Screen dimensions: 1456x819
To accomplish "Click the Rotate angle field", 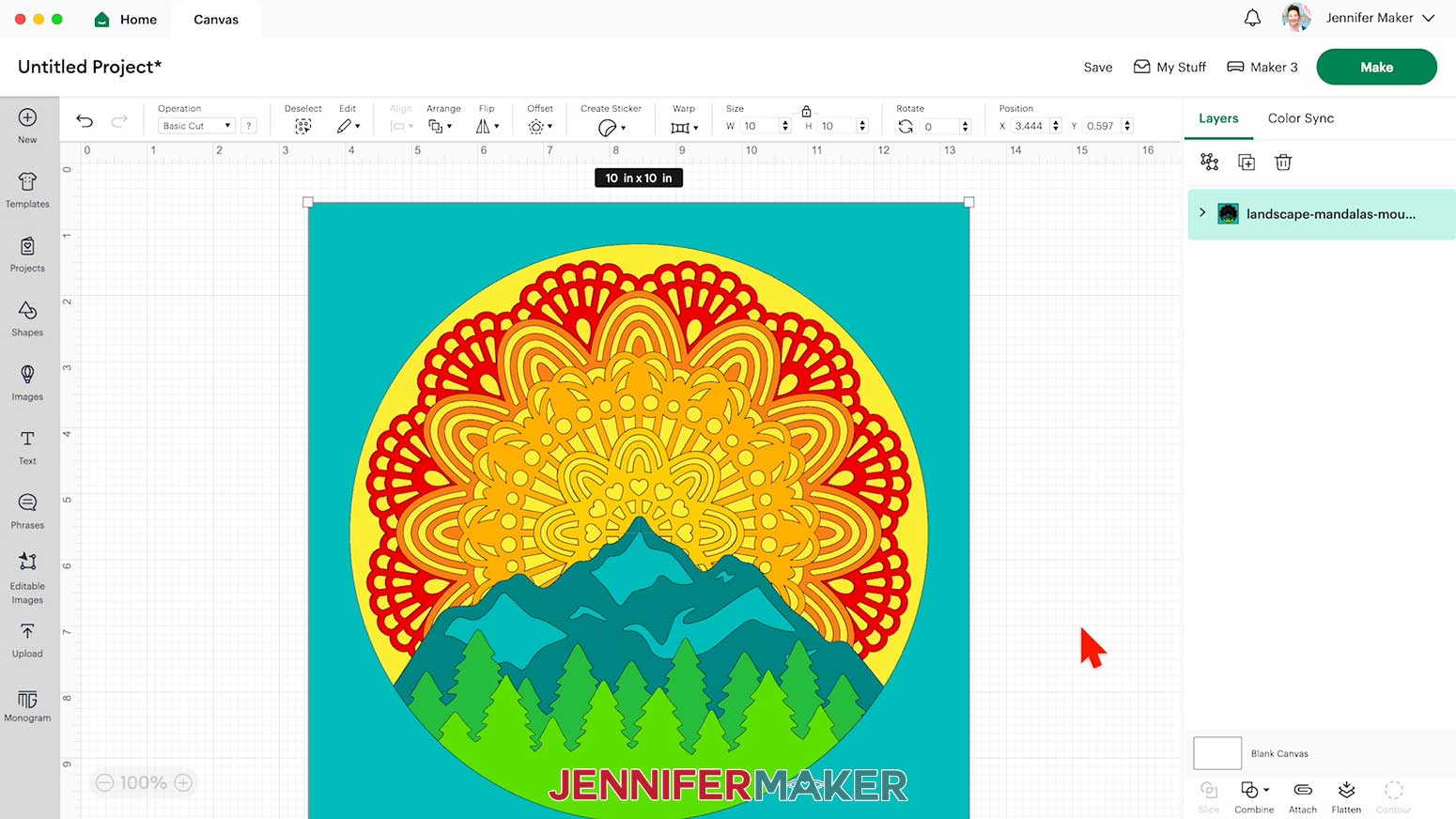I will 938,126.
